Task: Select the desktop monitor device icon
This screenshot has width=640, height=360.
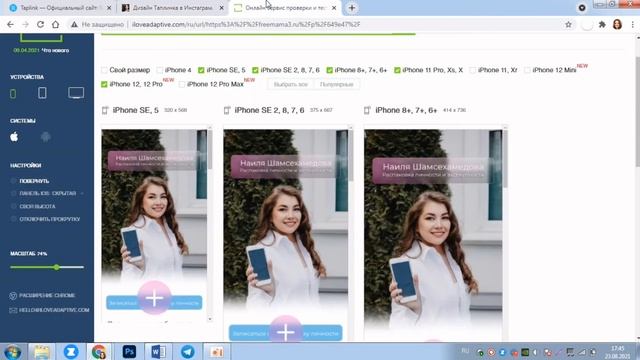Action: point(76,93)
